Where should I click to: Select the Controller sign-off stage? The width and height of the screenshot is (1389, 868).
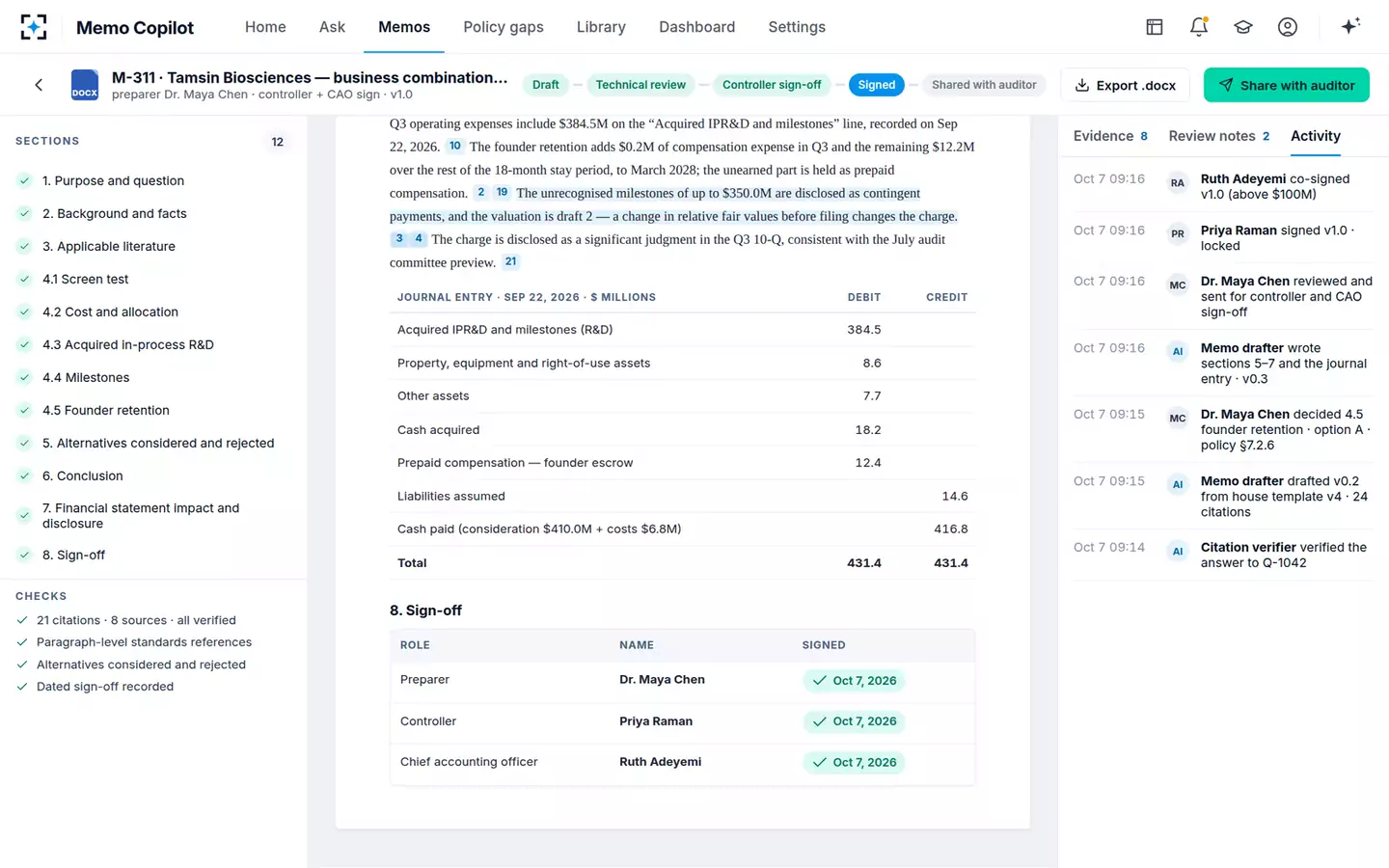[x=772, y=85]
